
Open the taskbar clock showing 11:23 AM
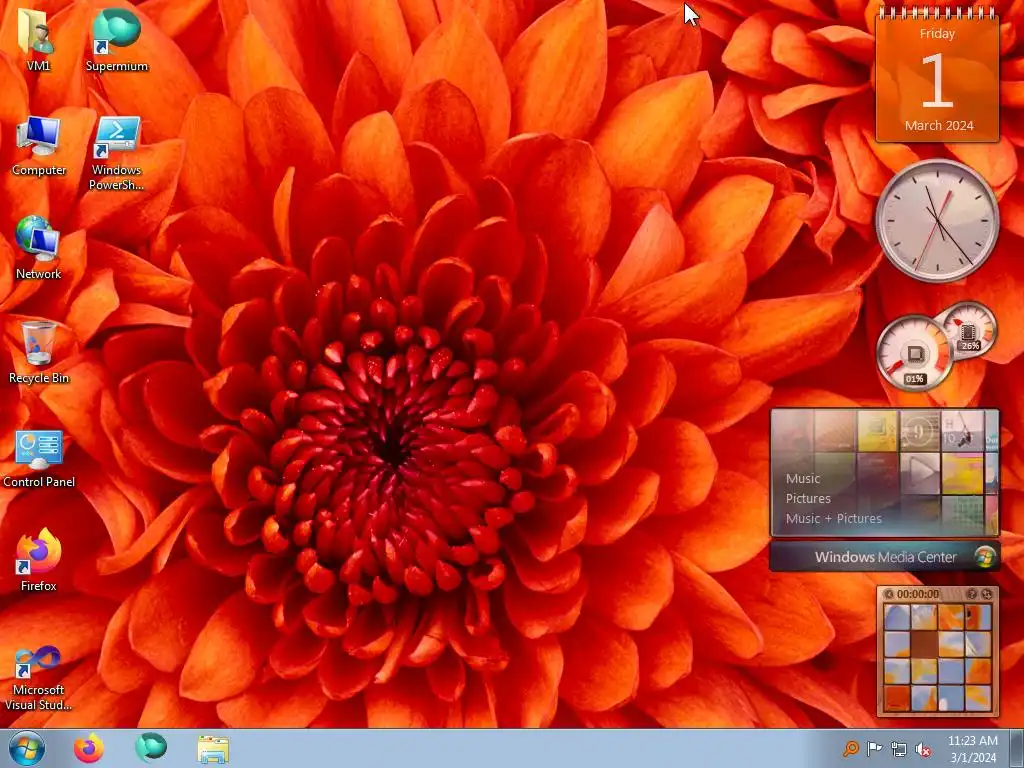point(973,749)
